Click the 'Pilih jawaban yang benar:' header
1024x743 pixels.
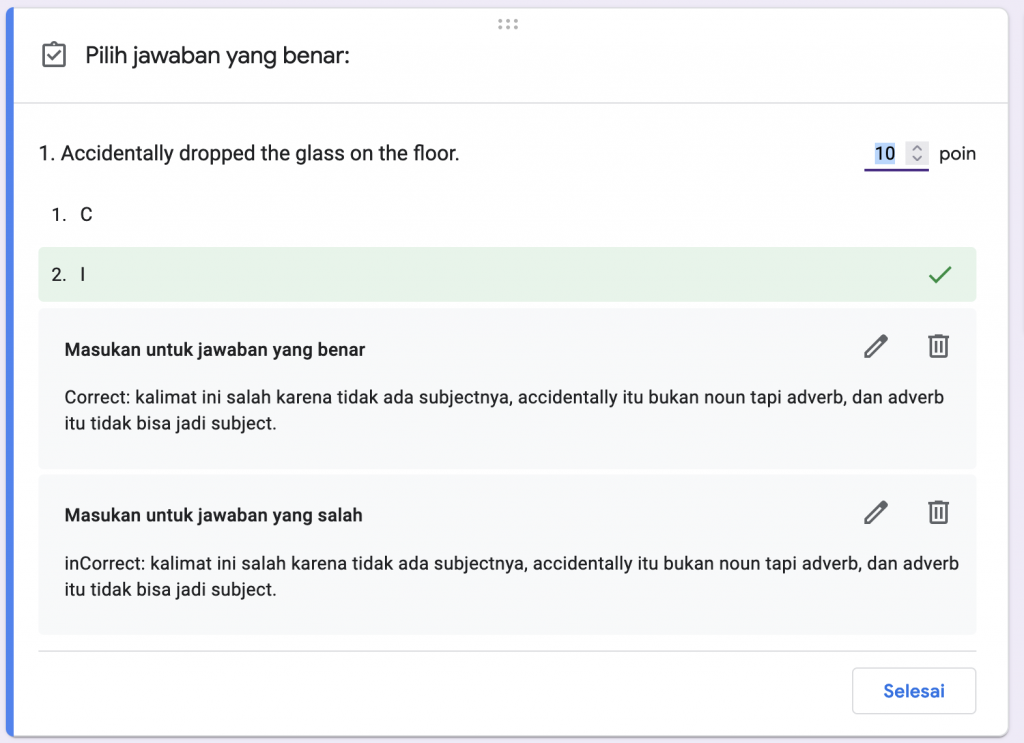click(x=217, y=55)
